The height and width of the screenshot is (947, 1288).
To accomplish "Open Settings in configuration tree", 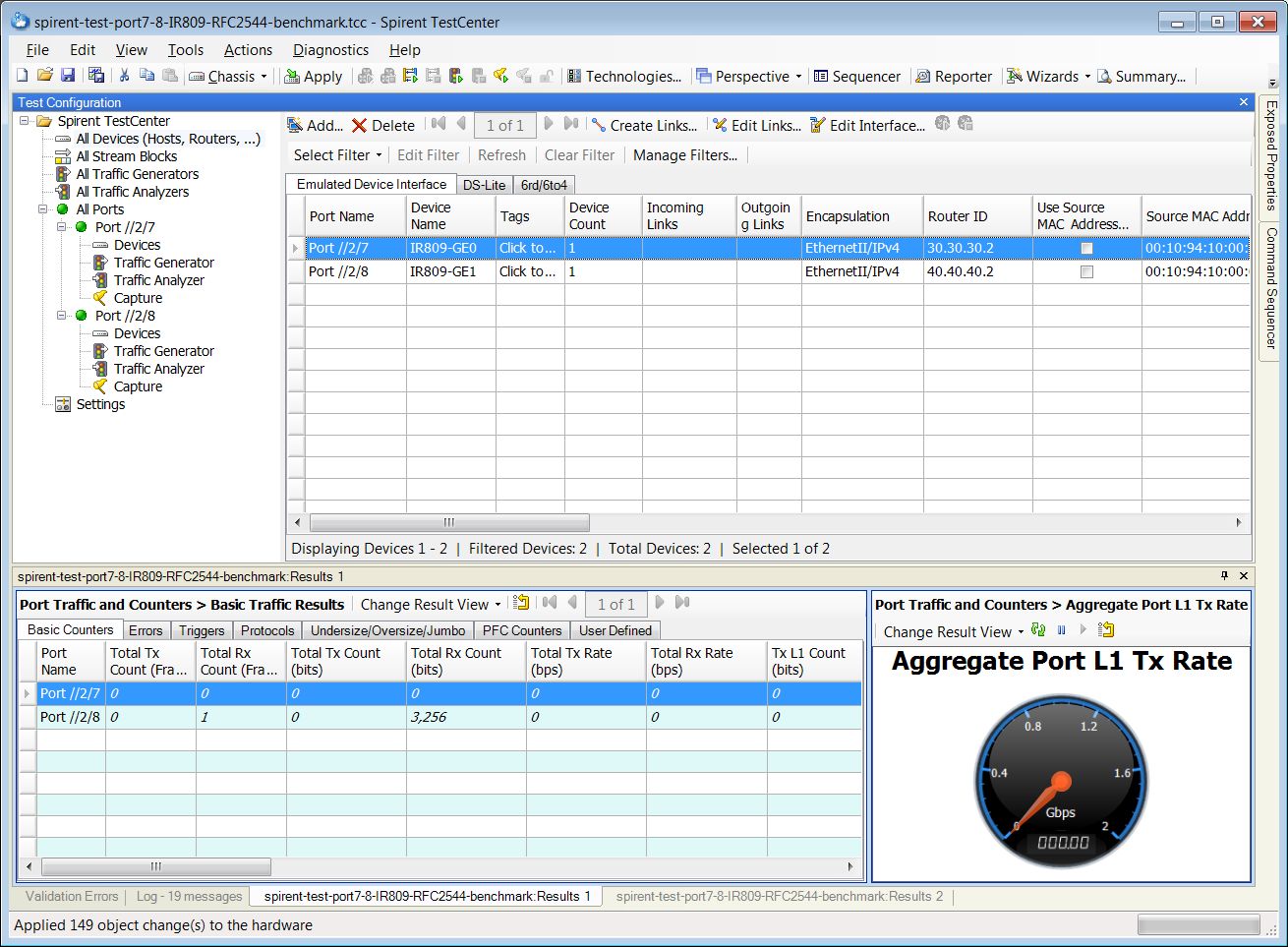I will (100, 404).
